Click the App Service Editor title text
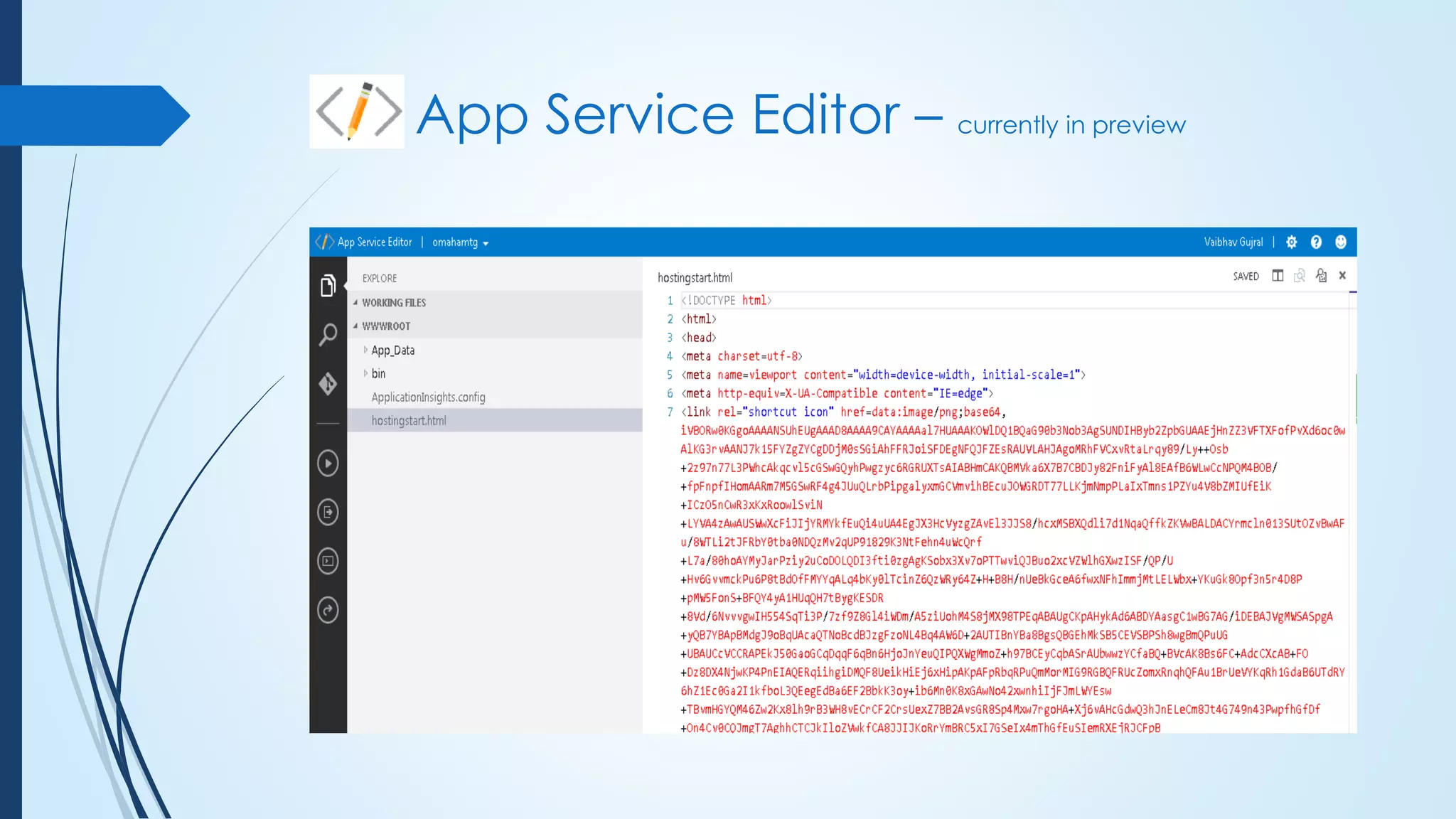The height and width of the screenshot is (819, 1456). click(375, 242)
